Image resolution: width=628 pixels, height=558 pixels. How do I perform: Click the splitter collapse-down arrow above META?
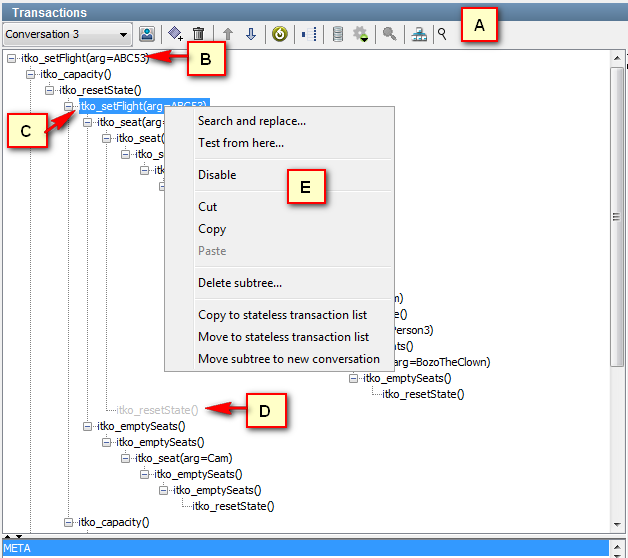coord(19,536)
